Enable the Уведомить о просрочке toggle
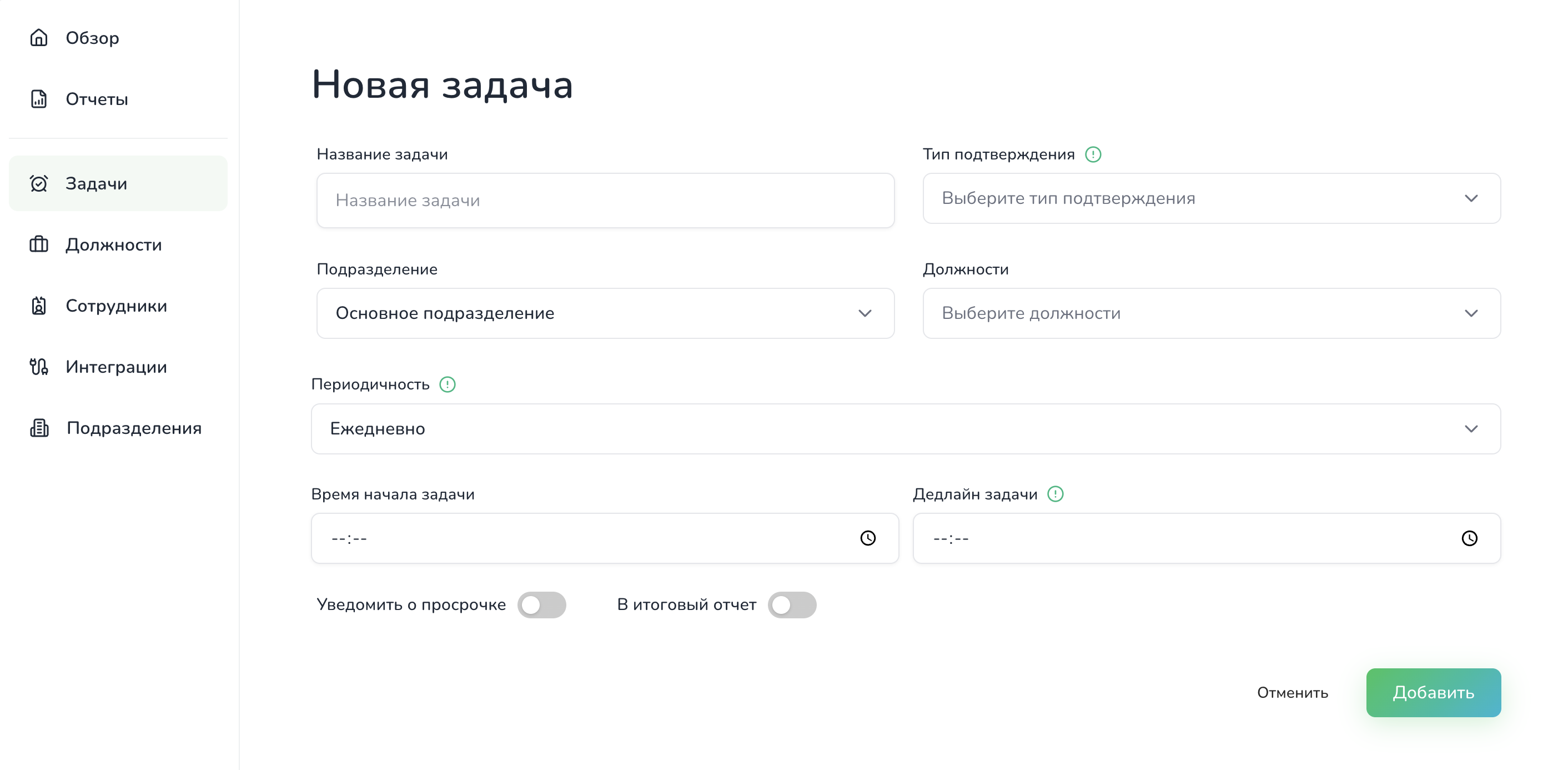 pyautogui.click(x=542, y=605)
